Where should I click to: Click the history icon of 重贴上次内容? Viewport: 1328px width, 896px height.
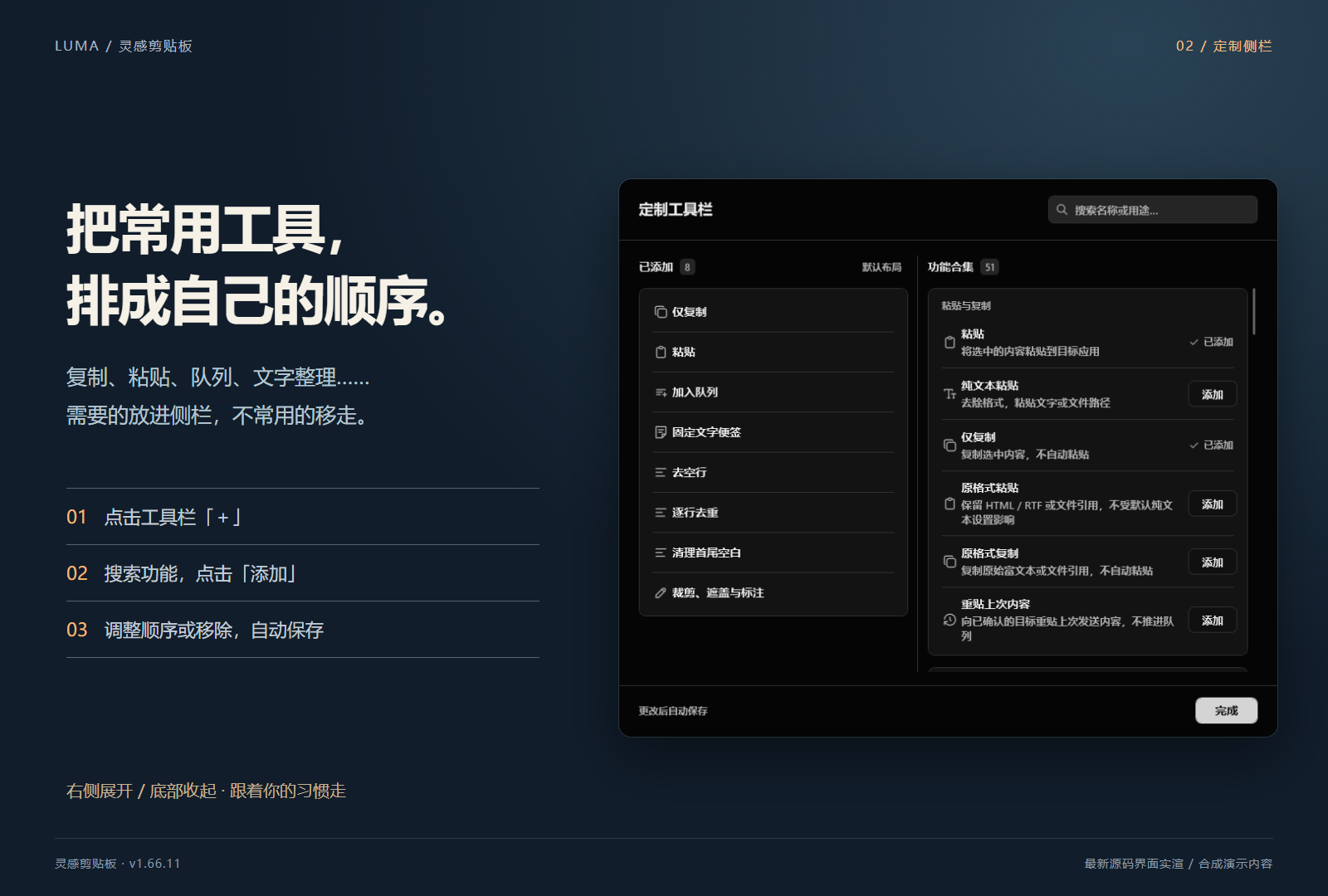coord(950,620)
